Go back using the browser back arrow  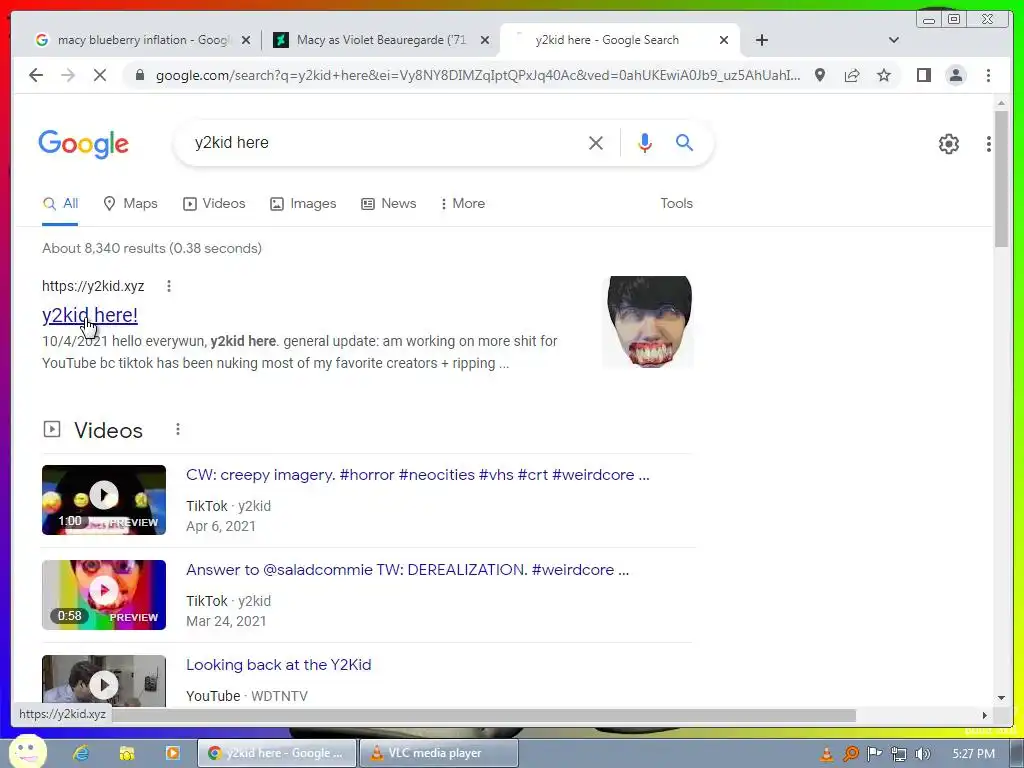[x=36, y=75]
